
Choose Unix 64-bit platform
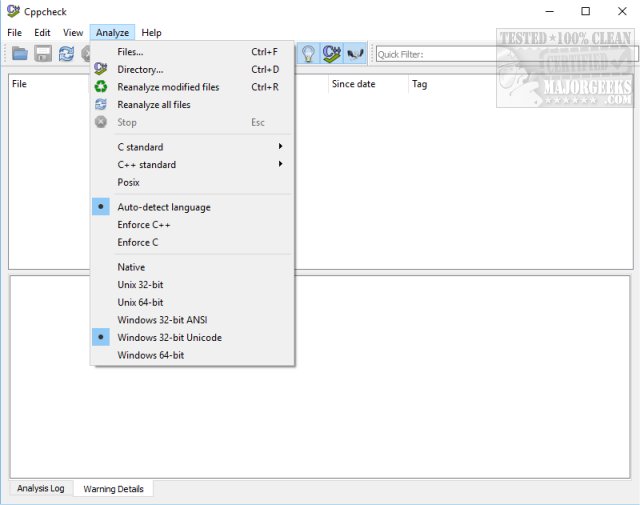click(192, 302)
